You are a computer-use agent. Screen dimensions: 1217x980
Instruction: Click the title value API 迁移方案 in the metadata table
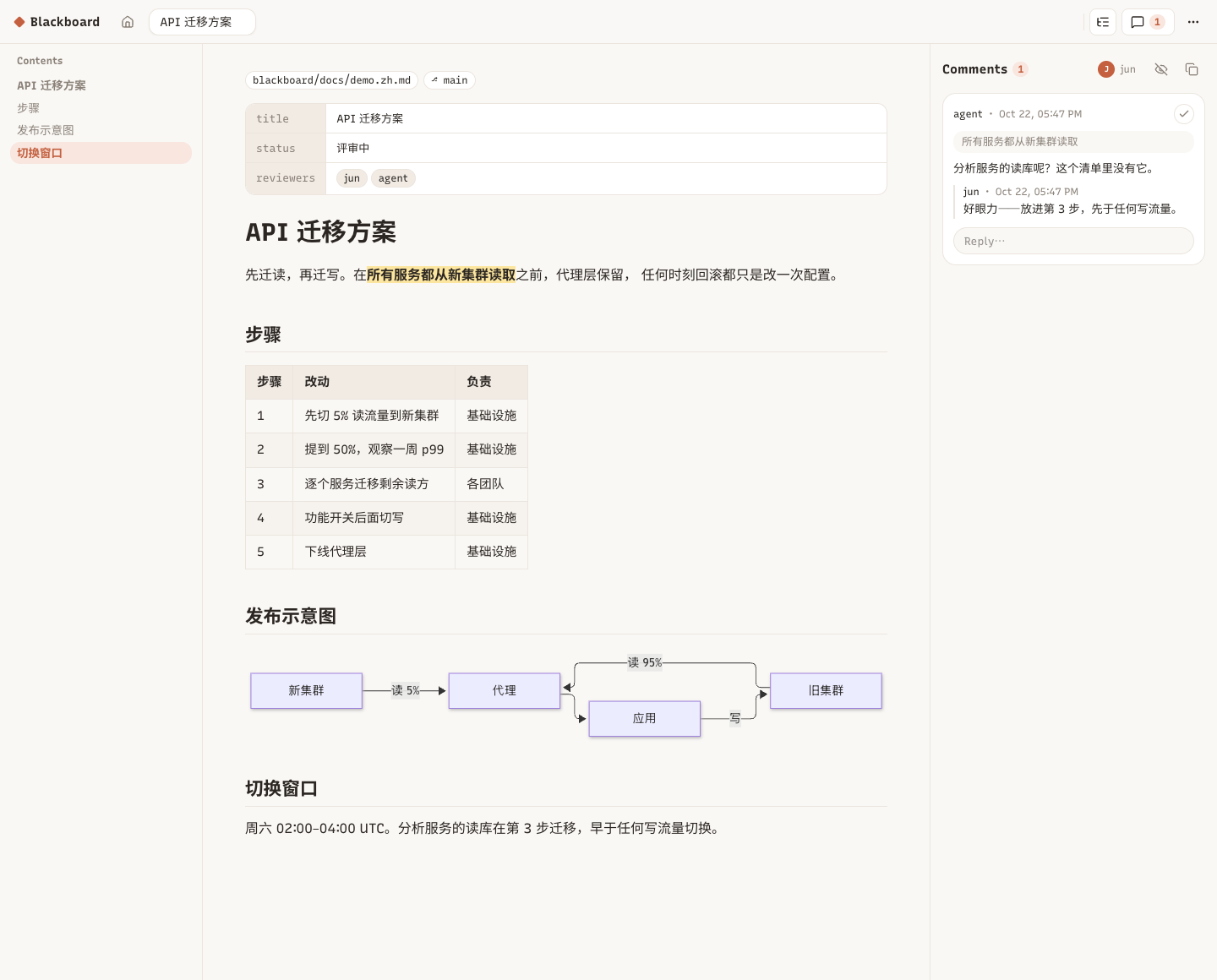coord(370,118)
